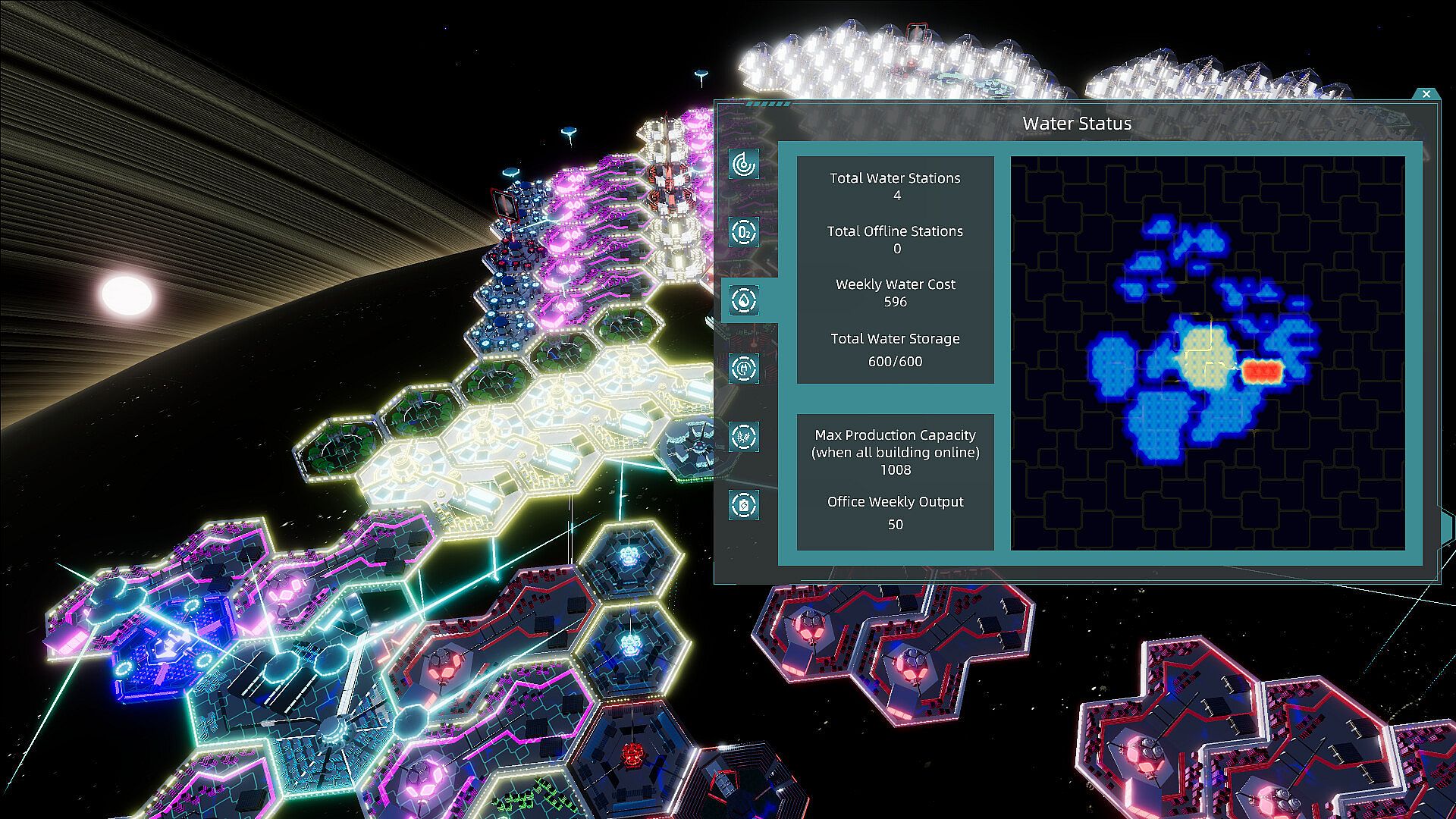Select the water droplet status tab
1456x819 pixels.
tap(744, 300)
